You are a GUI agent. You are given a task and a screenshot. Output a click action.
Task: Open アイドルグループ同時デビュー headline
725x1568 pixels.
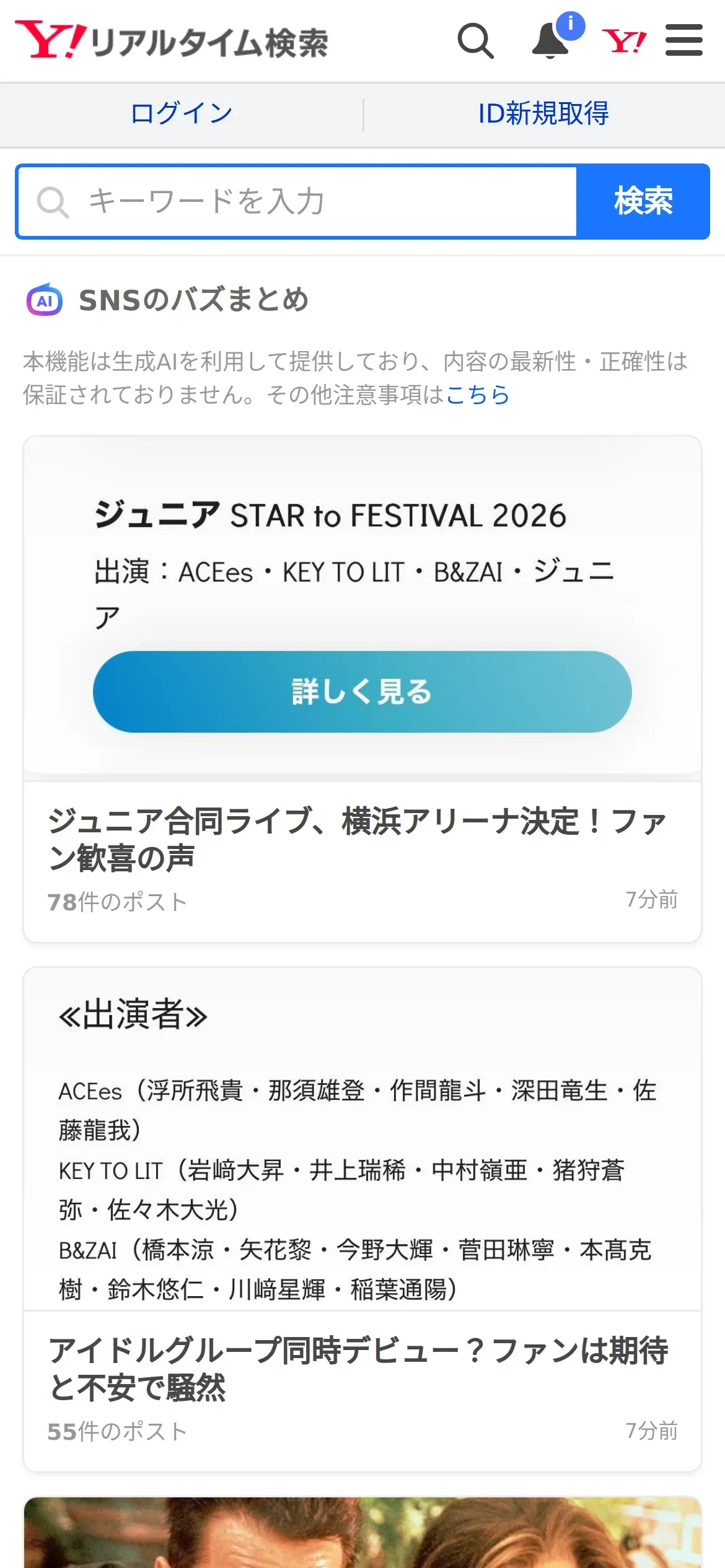358,1369
